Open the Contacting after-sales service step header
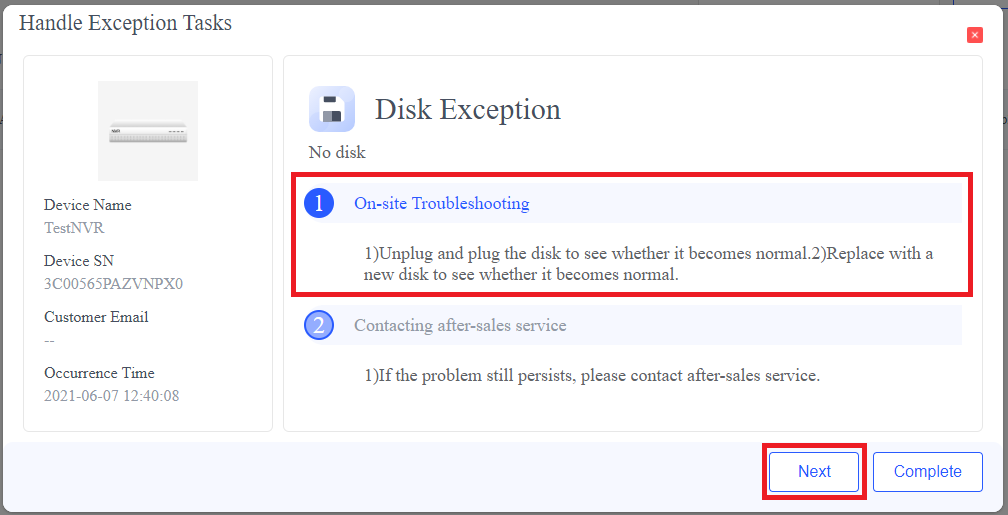The width and height of the screenshot is (1008, 515). tap(460, 326)
